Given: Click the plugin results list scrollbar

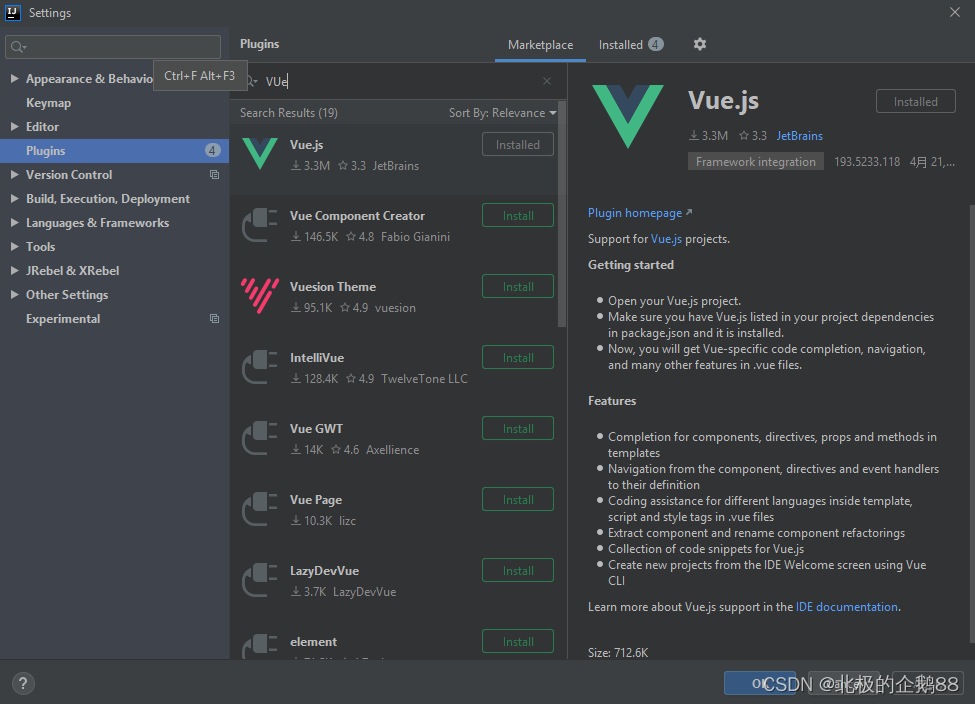Looking at the screenshot, I should click(x=562, y=215).
